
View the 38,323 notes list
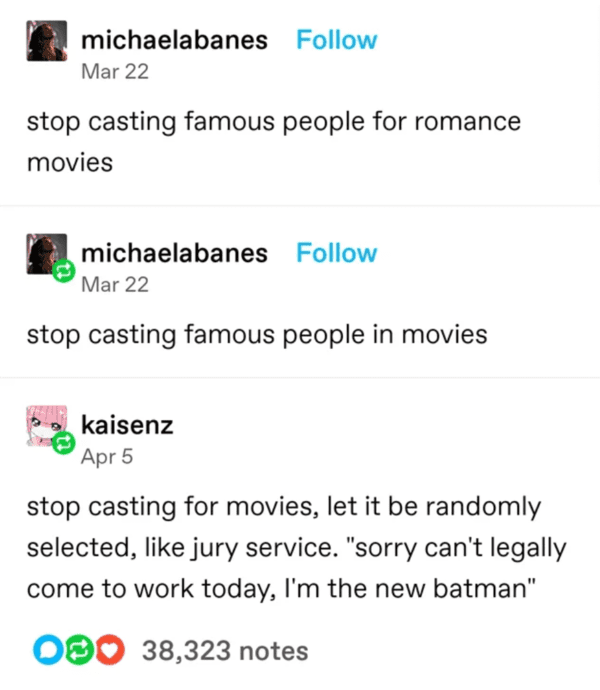pos(225,650)
